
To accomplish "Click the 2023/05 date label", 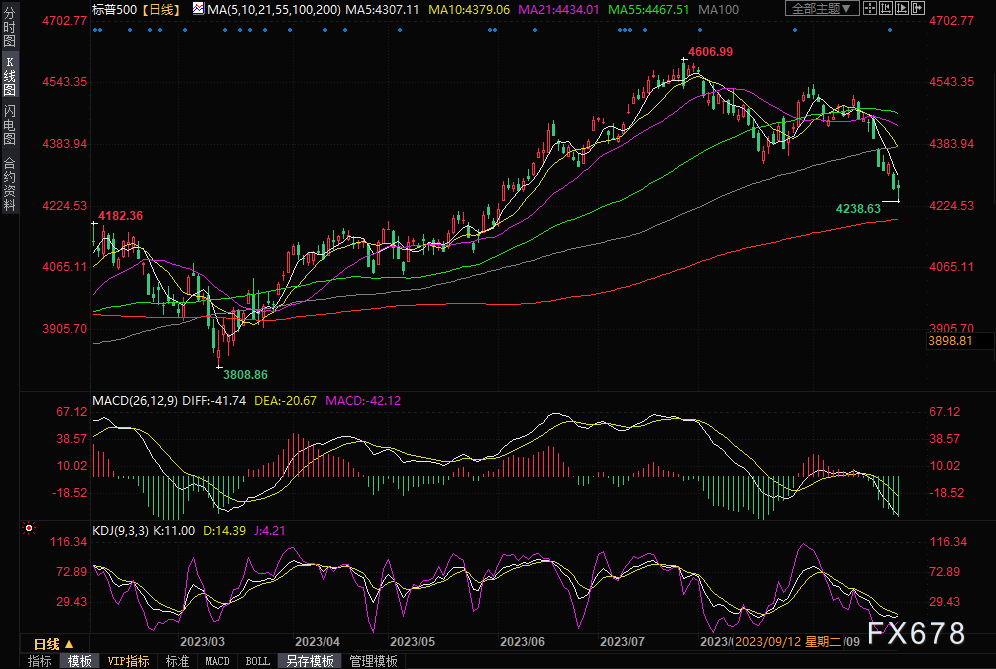I will 412,642.
